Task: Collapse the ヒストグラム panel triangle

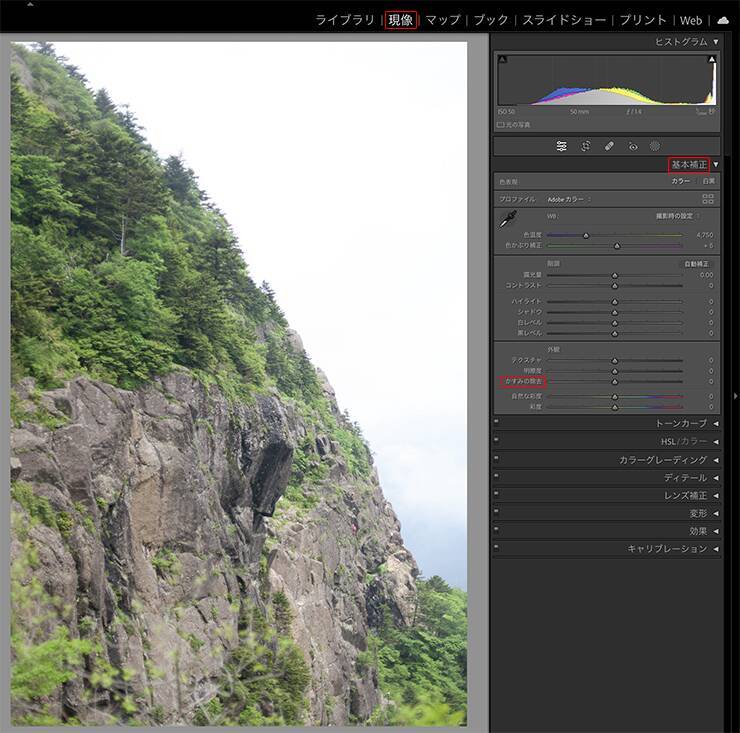Action: (x=716, y=42)
